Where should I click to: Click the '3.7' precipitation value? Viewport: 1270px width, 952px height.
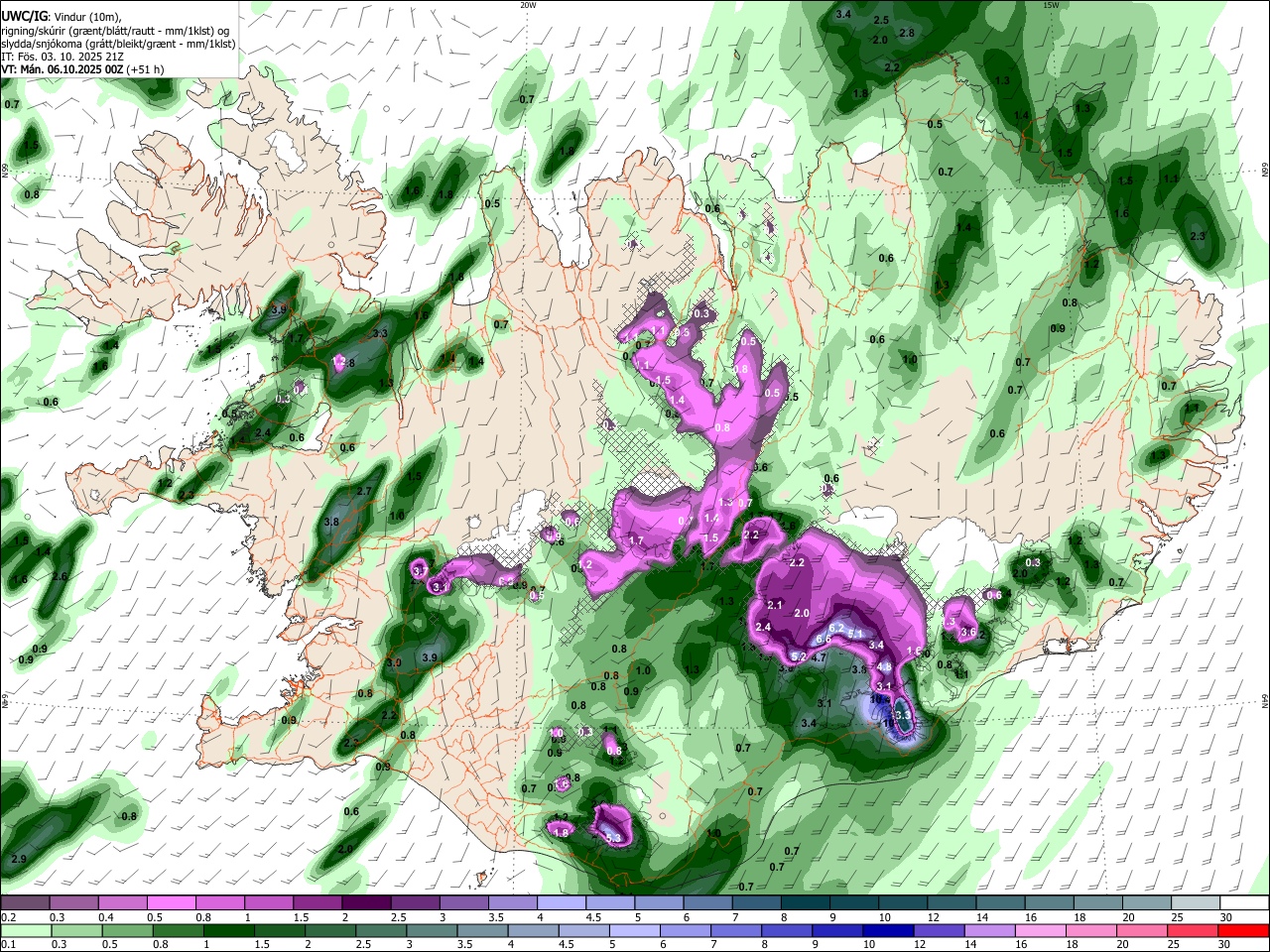click(x=420, y=571)
